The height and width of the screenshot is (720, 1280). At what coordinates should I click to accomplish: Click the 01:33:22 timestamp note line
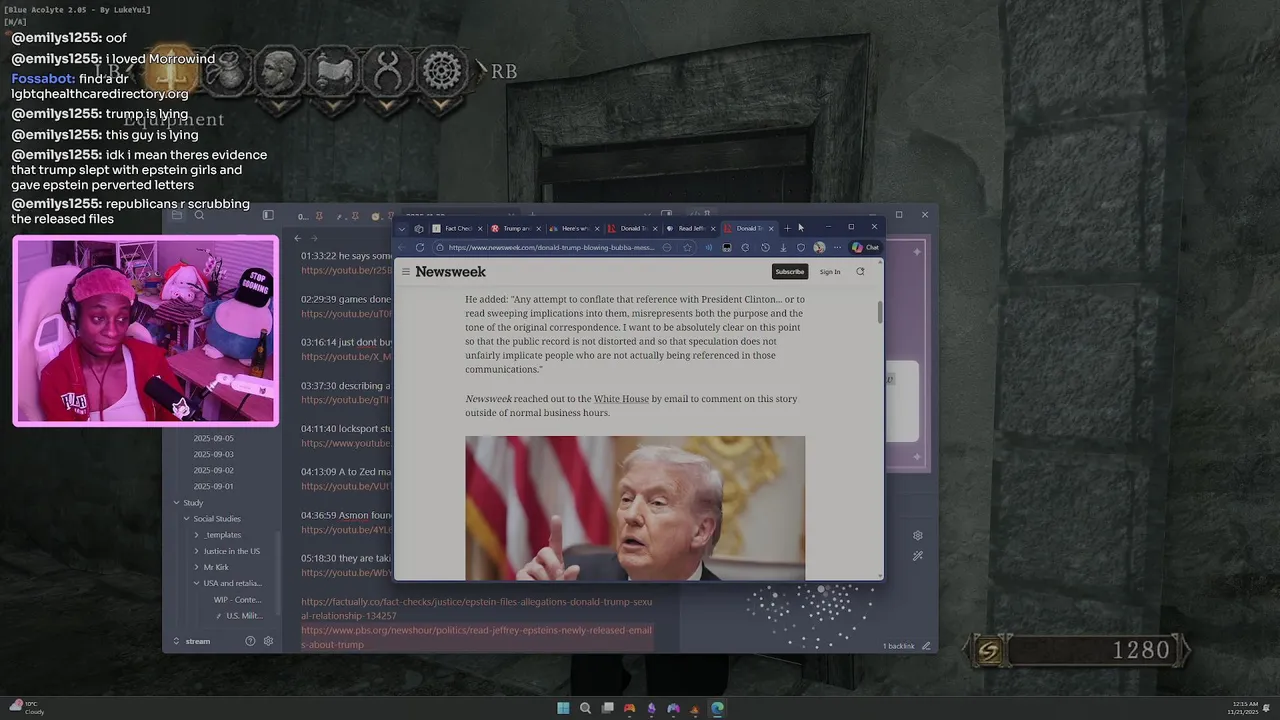(346, 256)
